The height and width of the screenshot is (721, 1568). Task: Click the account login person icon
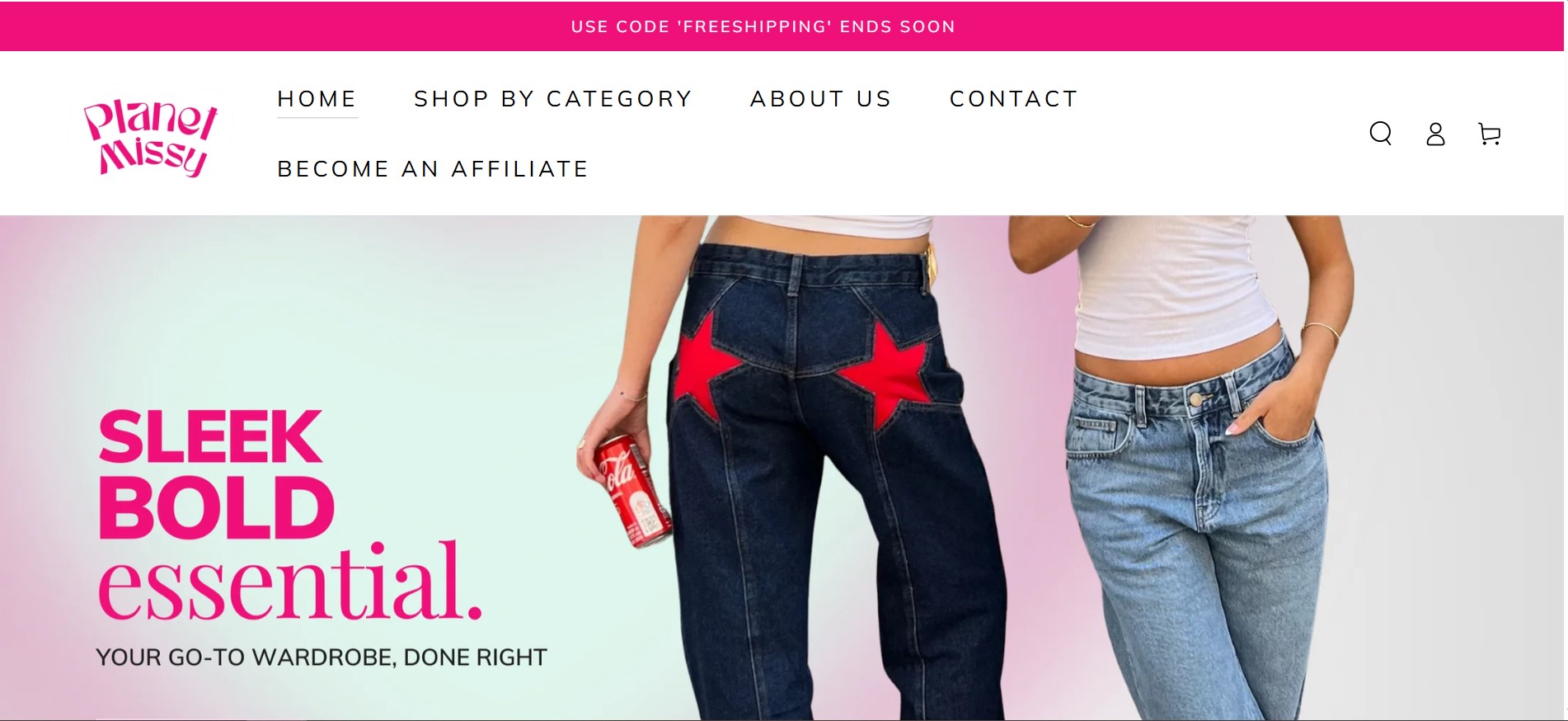click(x=1435, y=134)
